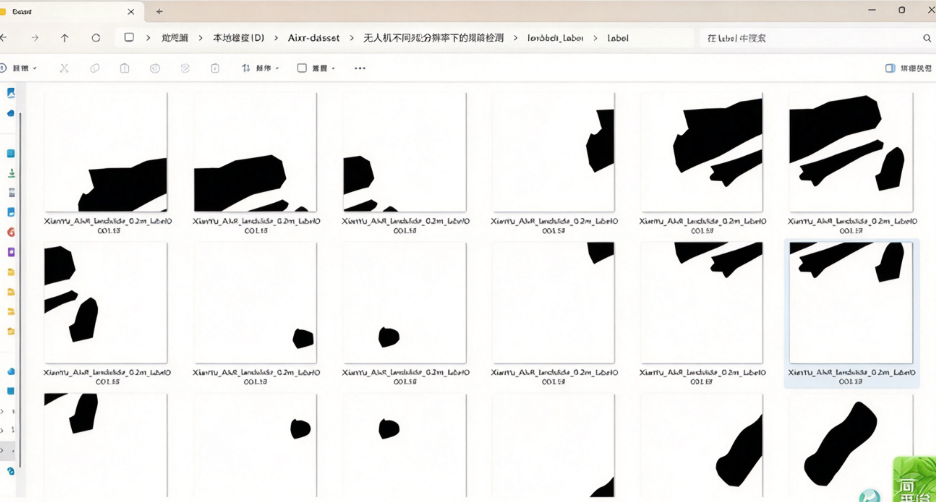
Task: Expand chevron after the Aixr-dasset breadcrumb
Action: point(352,38)
